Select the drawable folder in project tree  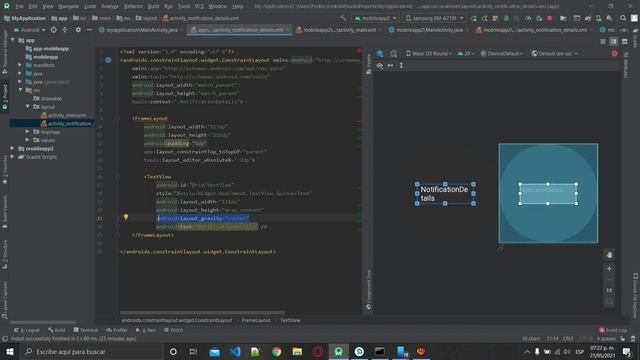[48, 98]
